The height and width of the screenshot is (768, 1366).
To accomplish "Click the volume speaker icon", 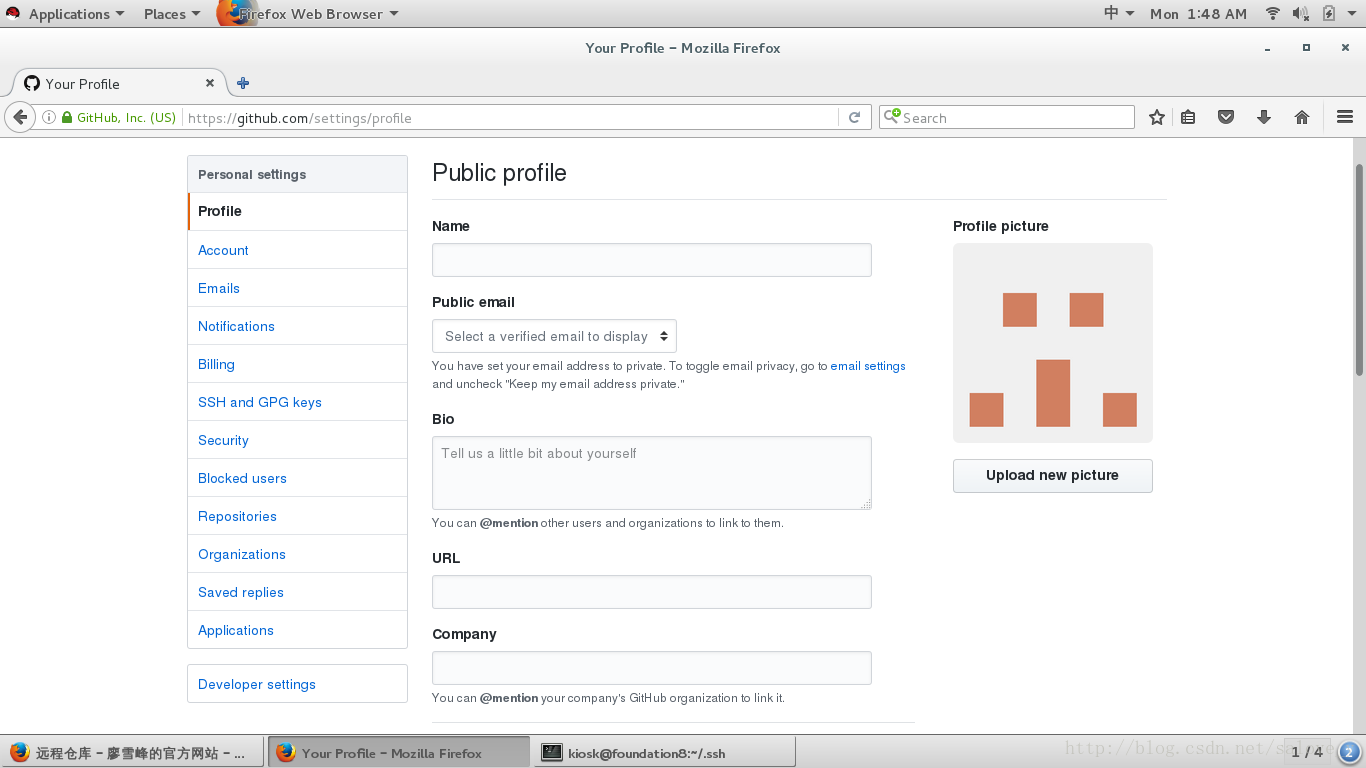I will (1300, 13).
